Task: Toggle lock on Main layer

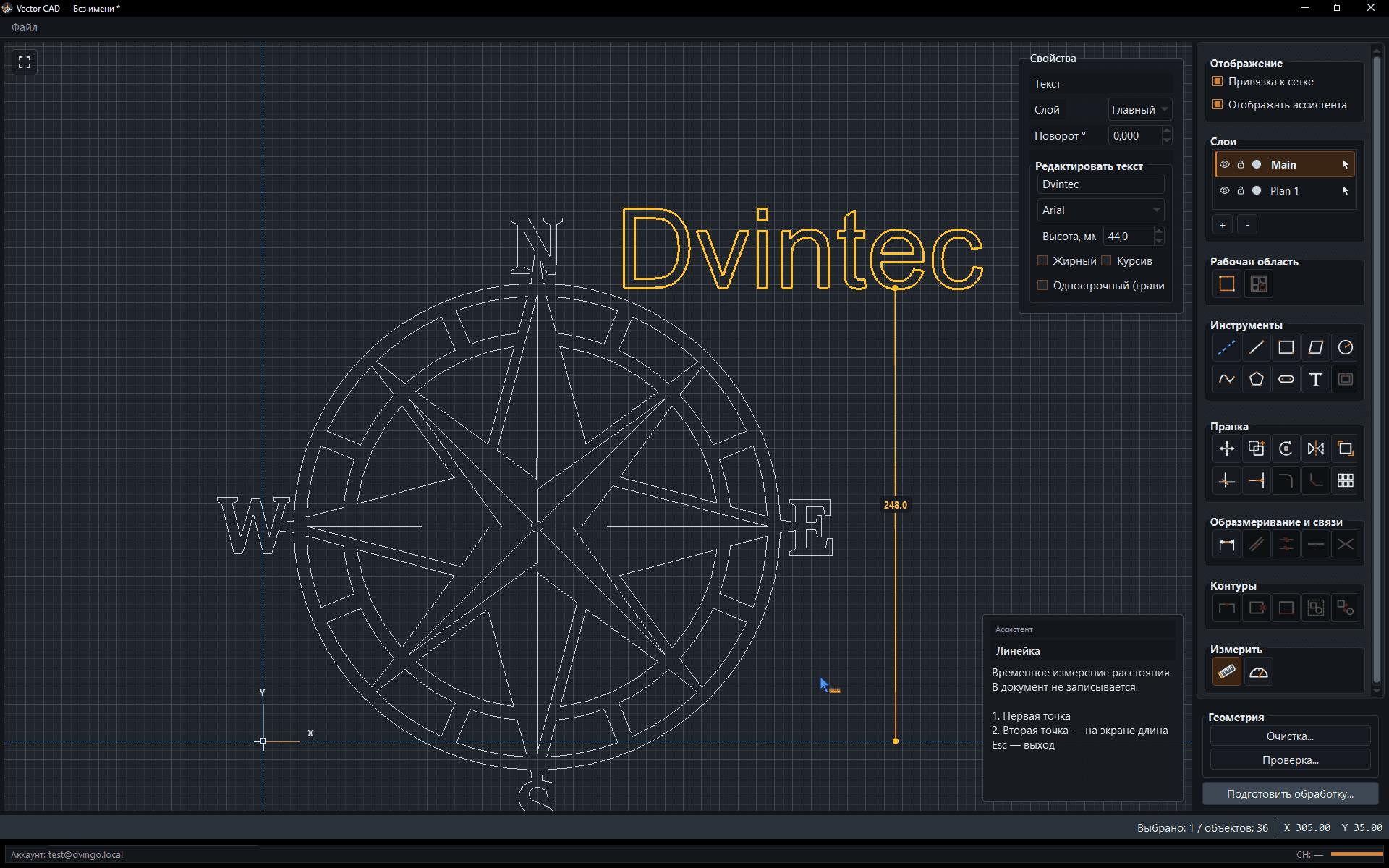Action: point(1241,165)
